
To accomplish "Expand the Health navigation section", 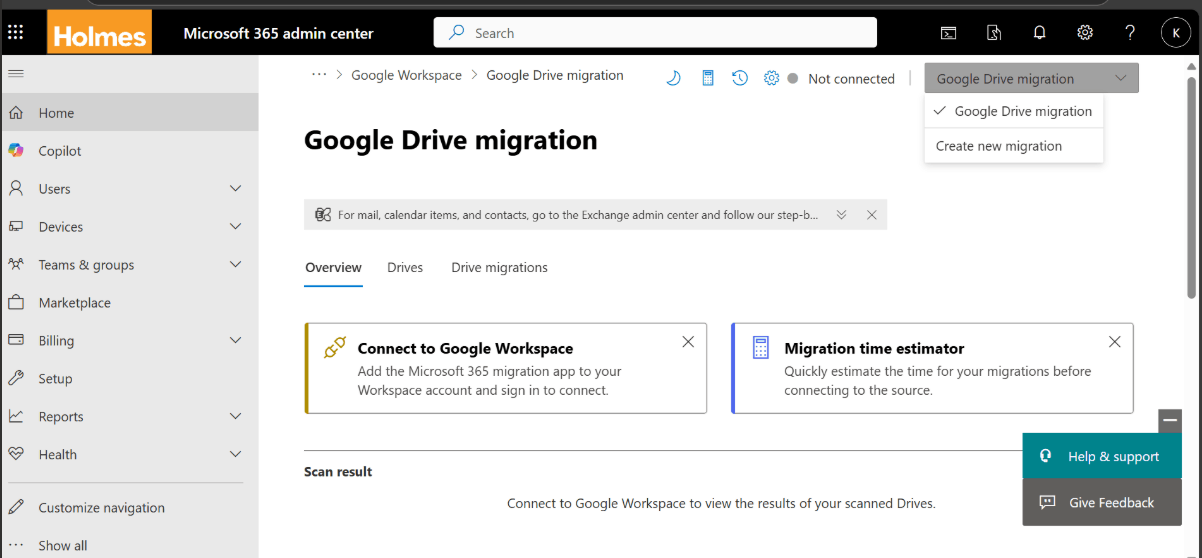I will (x=236, y=454).
